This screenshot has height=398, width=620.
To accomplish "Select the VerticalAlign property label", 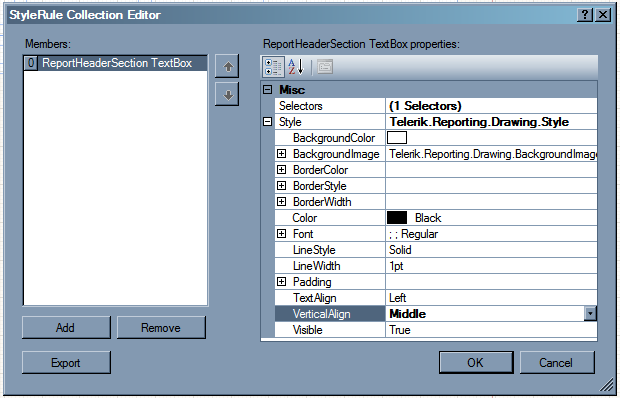I will pyautogui.click(x=321, y=314).
